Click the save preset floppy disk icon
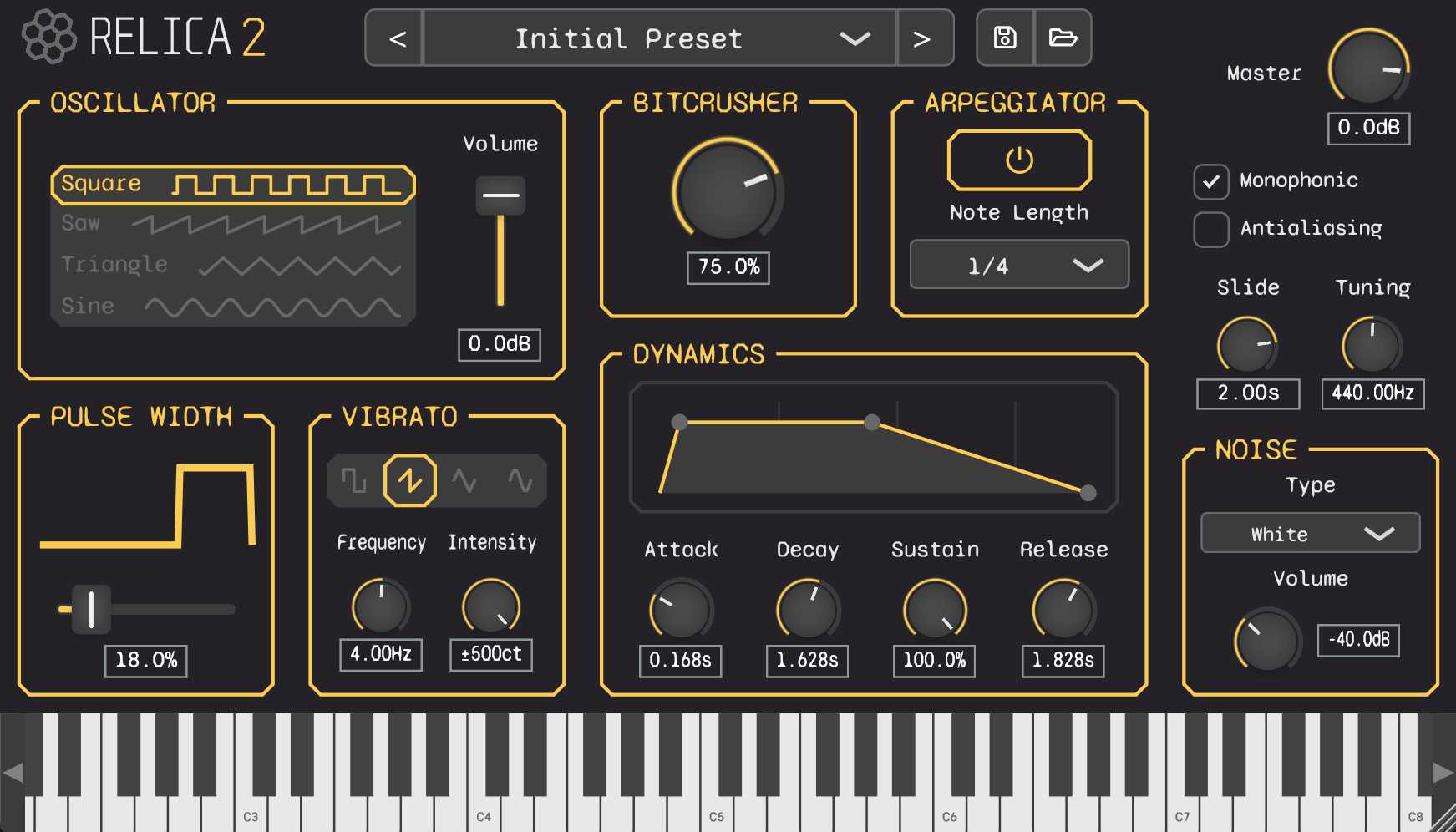 click(1005, 38)
